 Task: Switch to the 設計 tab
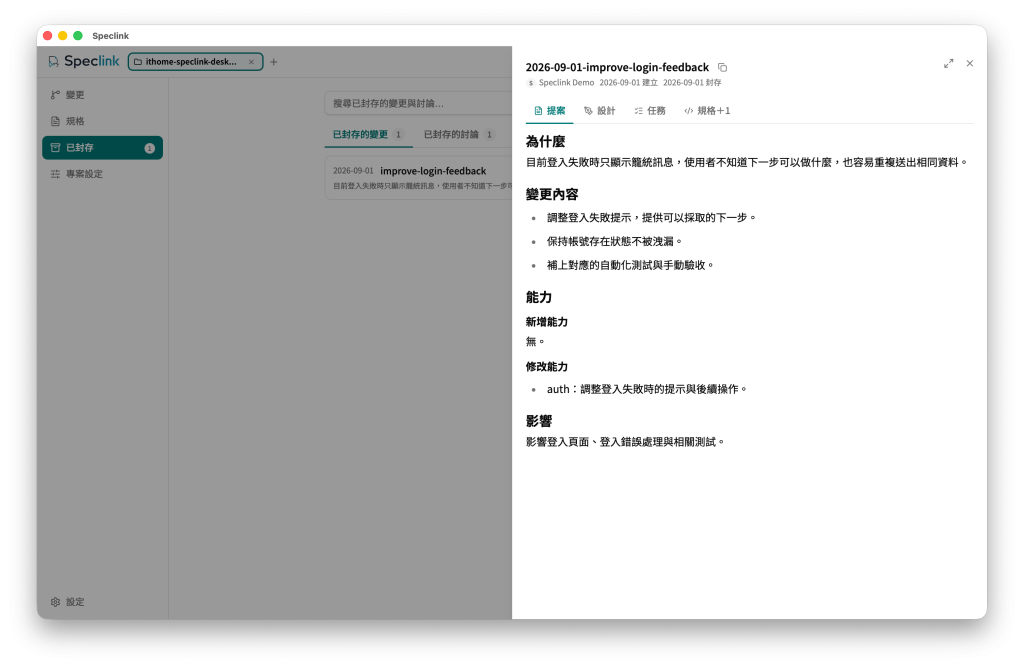click(600, 111)
